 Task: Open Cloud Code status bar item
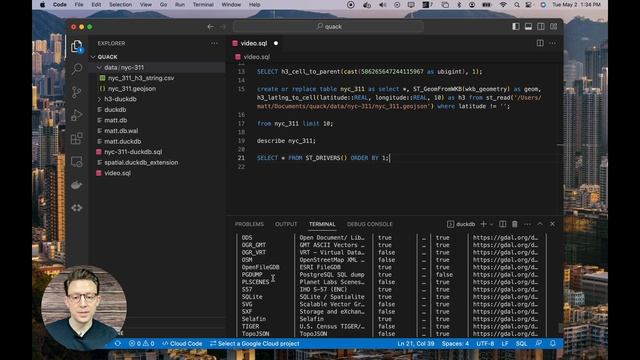182,344
